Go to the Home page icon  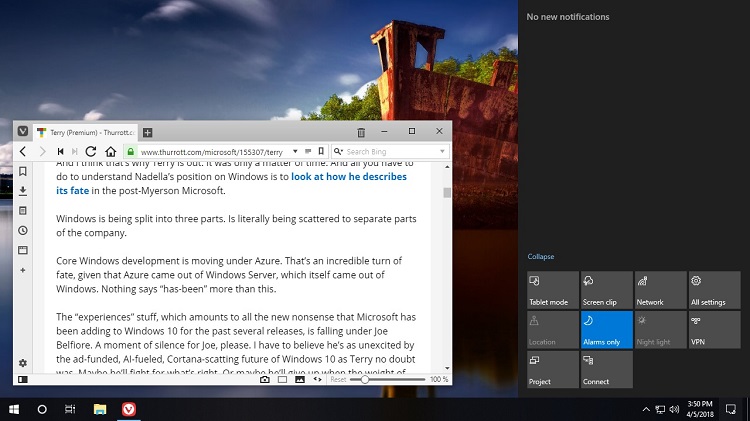109,152
